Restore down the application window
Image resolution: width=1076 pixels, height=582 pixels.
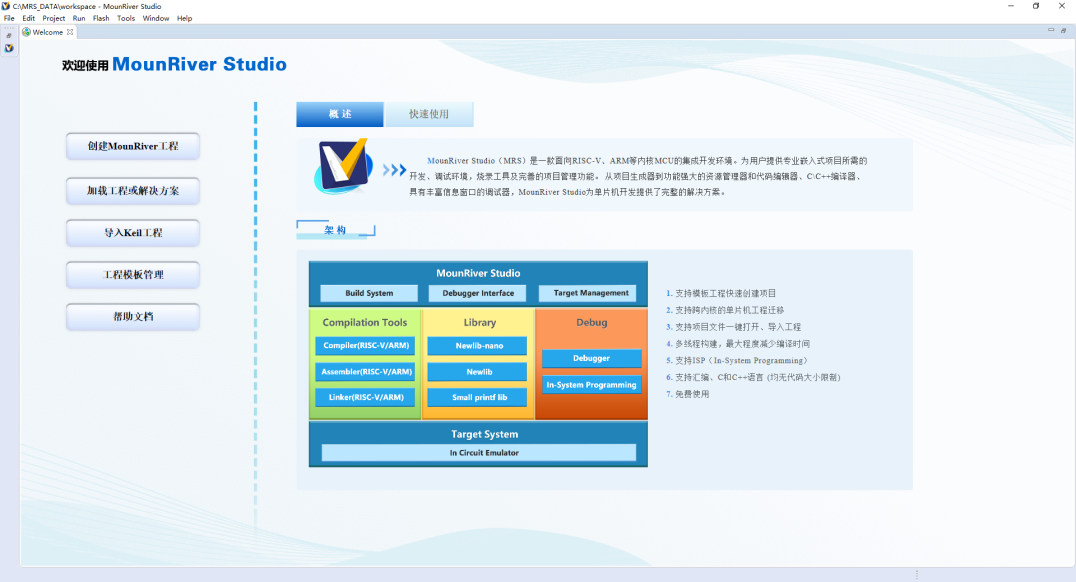pos(1036,6)
